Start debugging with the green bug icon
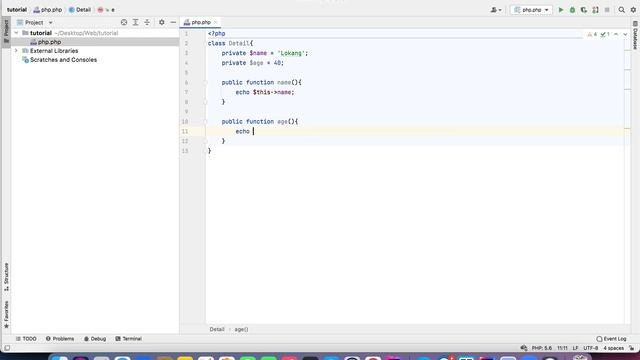The image size is (640, 360). pos(572,10)
